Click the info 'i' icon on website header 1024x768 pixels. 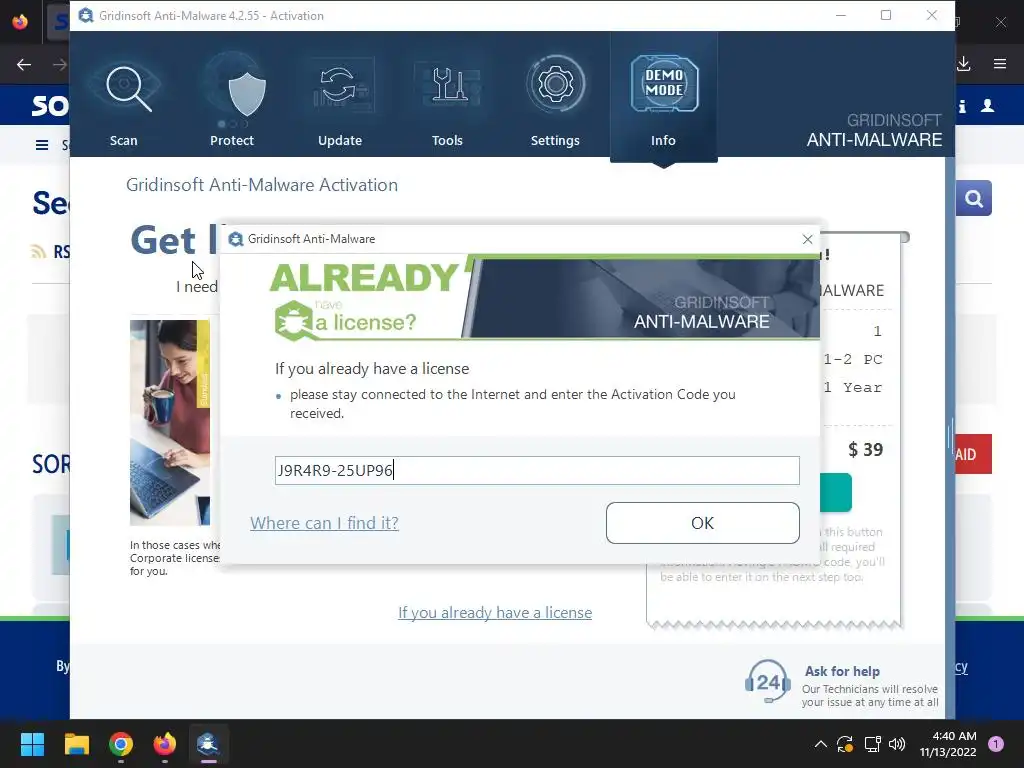click(x=963, y=106)
